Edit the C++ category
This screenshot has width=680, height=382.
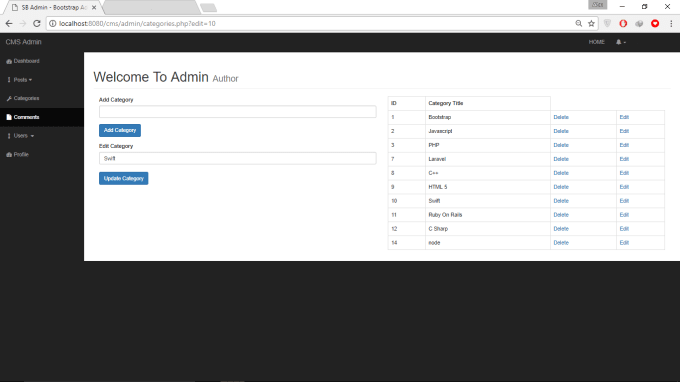click(x=624, y=173)
